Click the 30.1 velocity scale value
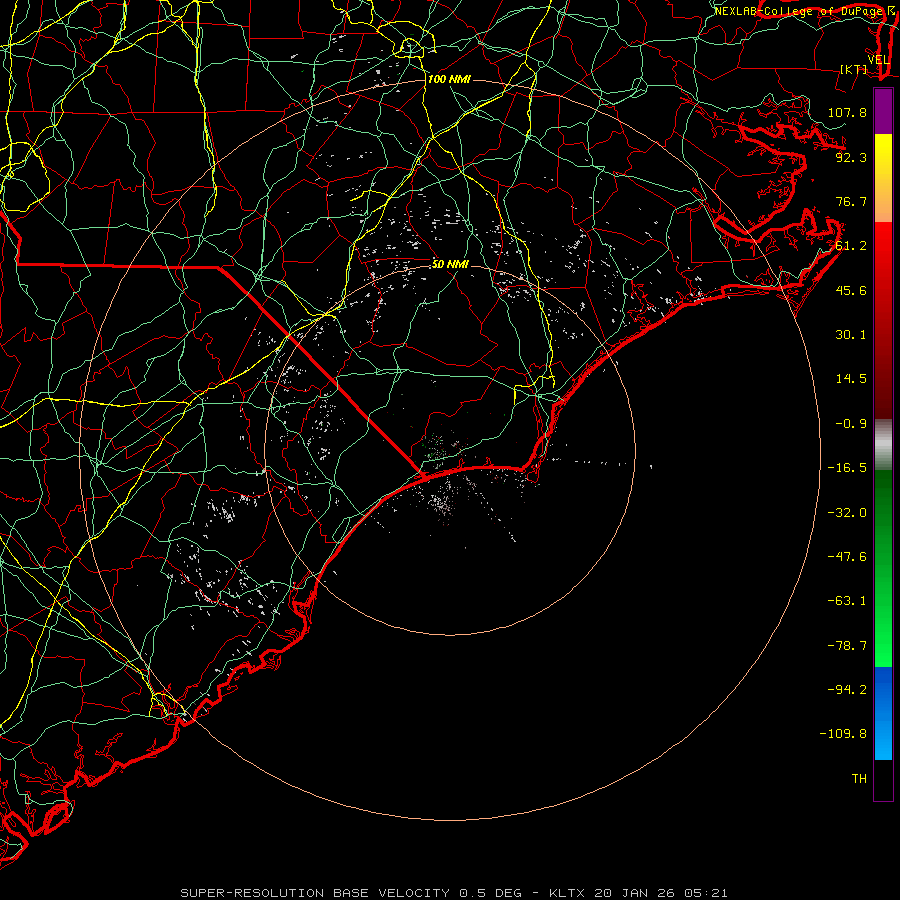900x900 pixels. 851,335
